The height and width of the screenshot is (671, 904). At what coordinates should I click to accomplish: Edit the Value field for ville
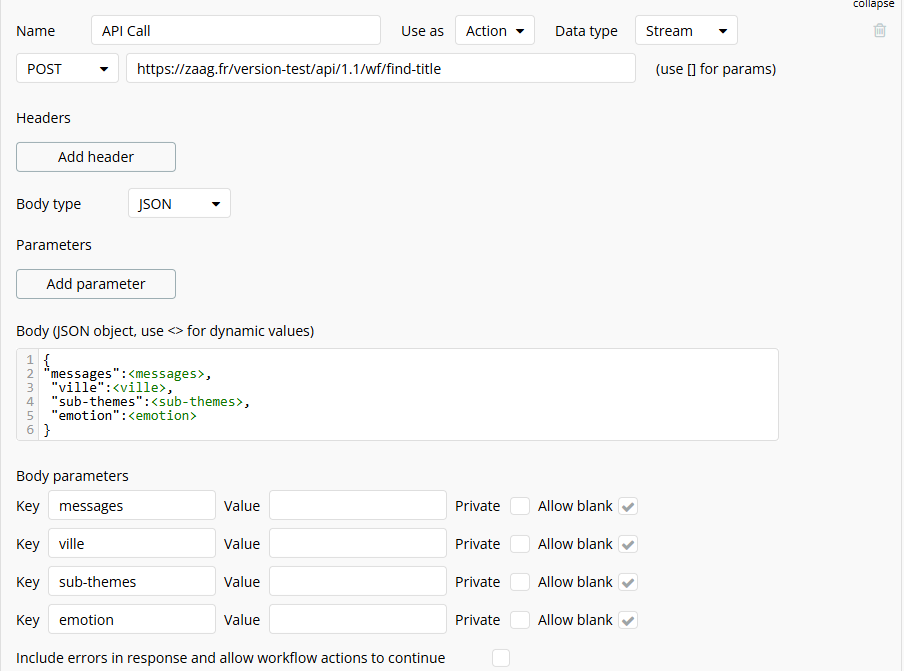(x=358, y=544)
